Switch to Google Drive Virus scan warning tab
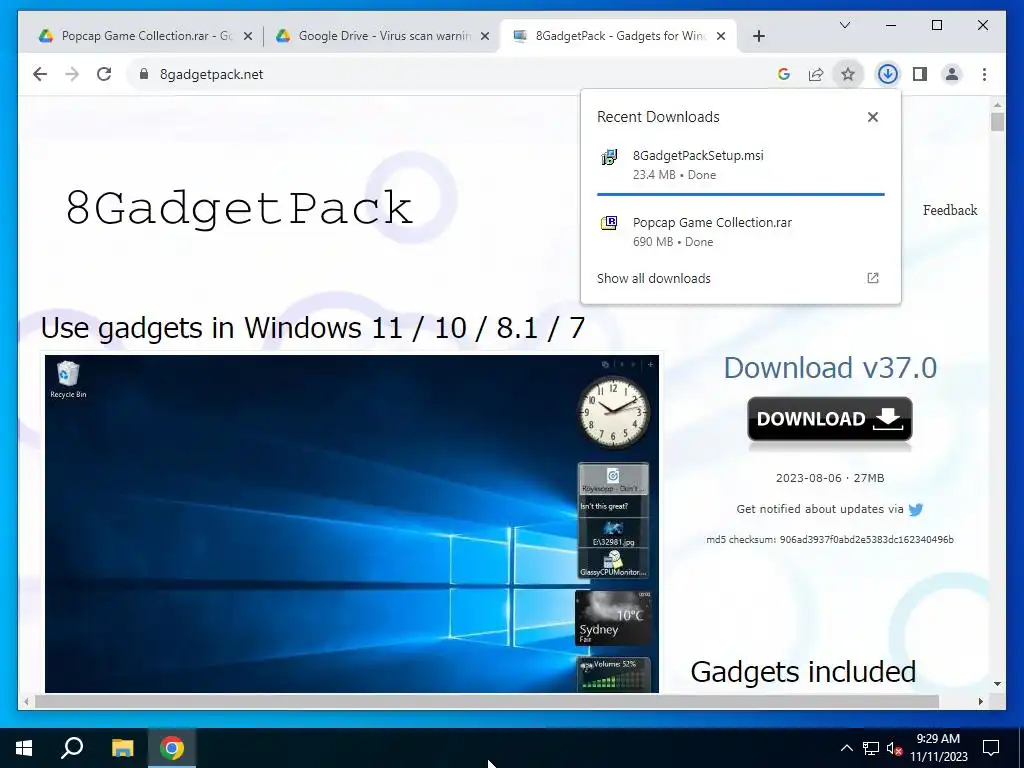1024x768 pixels. 383,36
